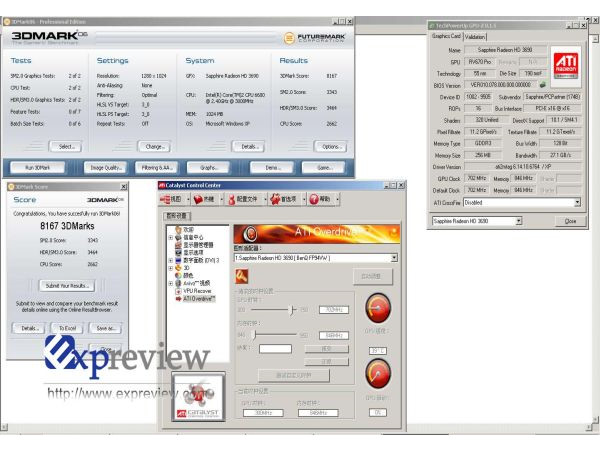Click Options under the Results column
This screenshot has height=450, width=600.
coord(330,147)
